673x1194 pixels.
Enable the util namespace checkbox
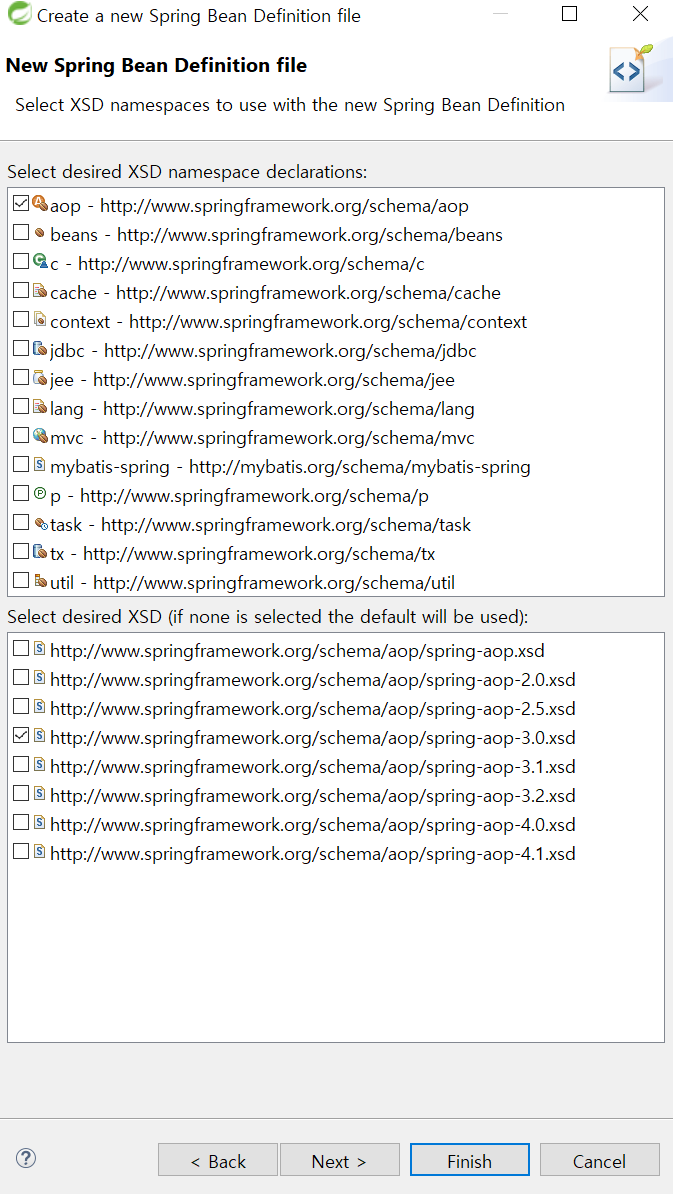point(21,581)
